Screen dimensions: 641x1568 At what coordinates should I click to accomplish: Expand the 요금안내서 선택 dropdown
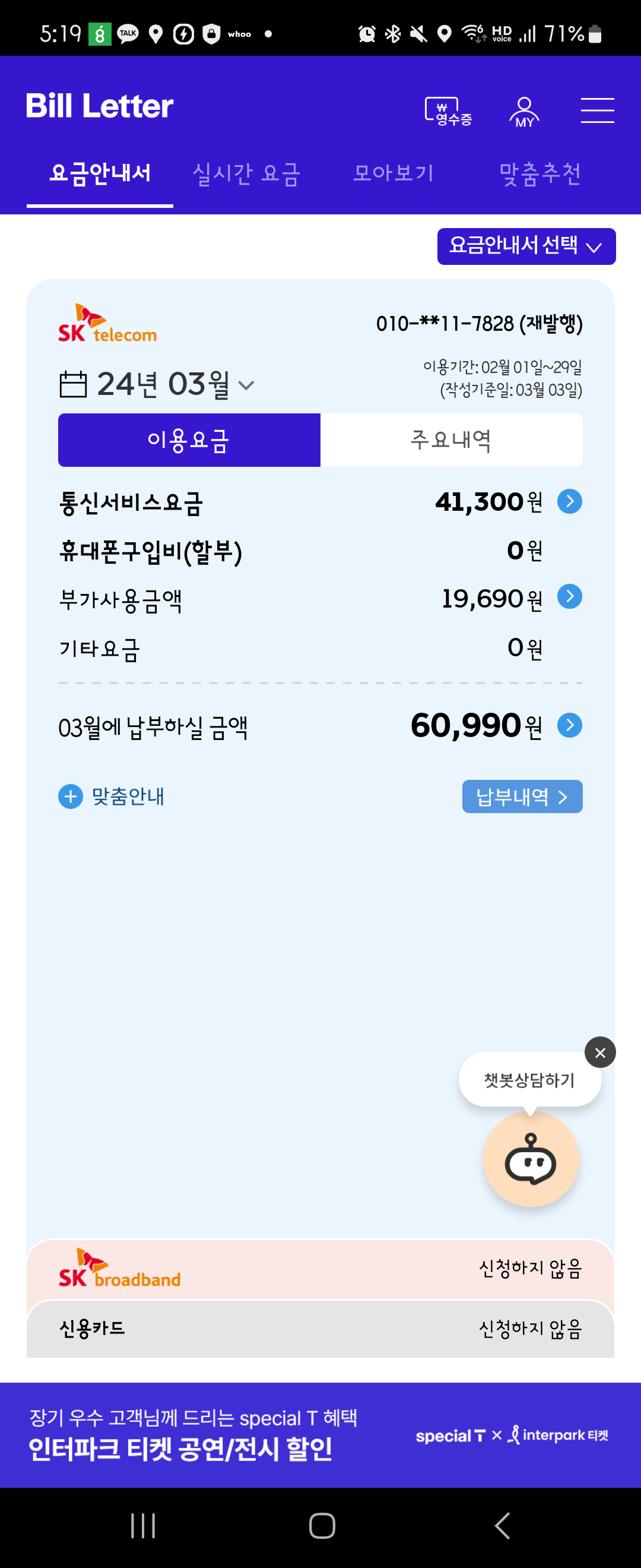(x=526, y=246)
